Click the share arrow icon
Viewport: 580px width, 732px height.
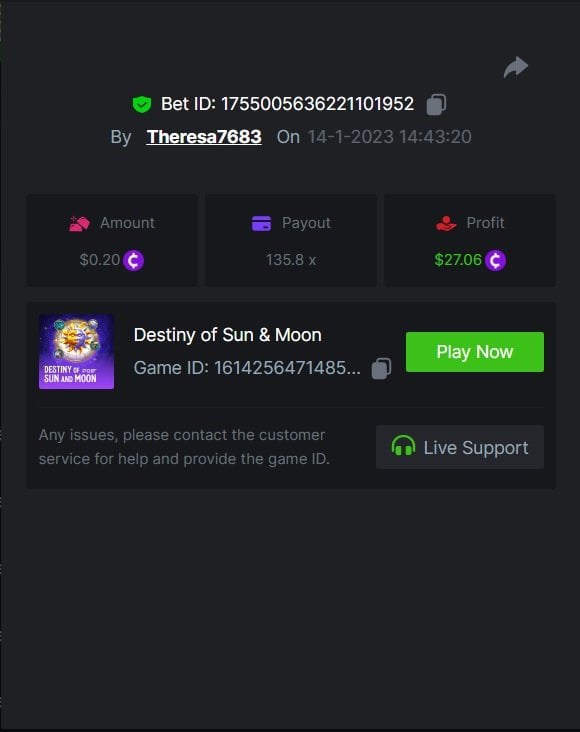pyautogui.click(x=516, y=67)
